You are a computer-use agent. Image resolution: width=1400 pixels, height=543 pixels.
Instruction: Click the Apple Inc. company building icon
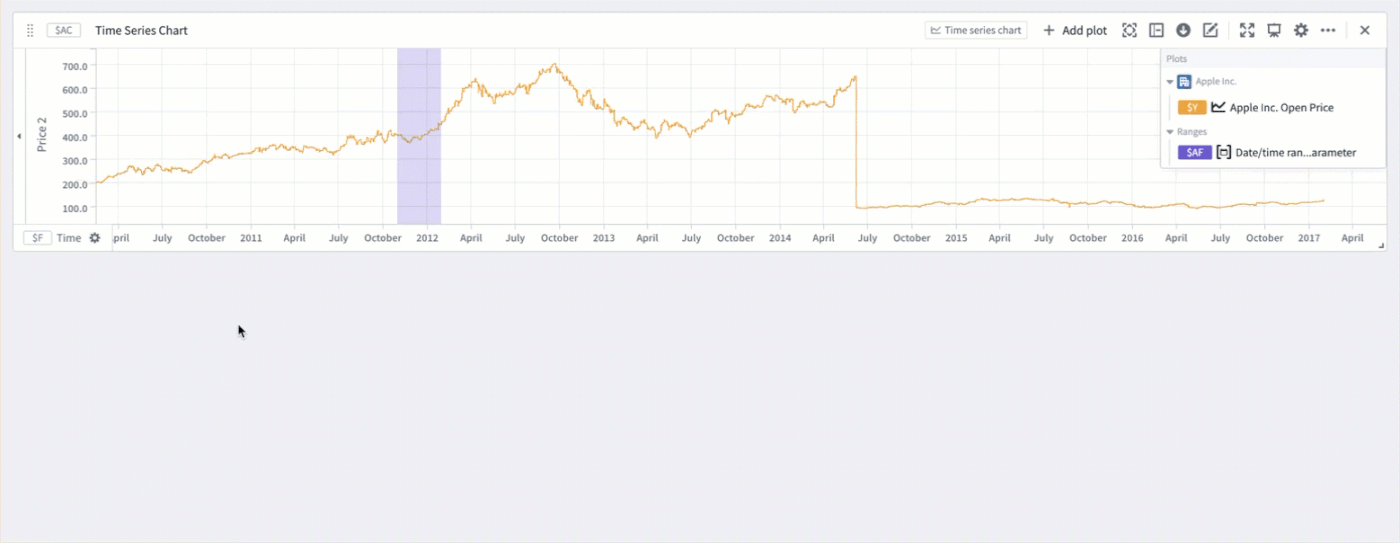click(x=1184, y=82)
